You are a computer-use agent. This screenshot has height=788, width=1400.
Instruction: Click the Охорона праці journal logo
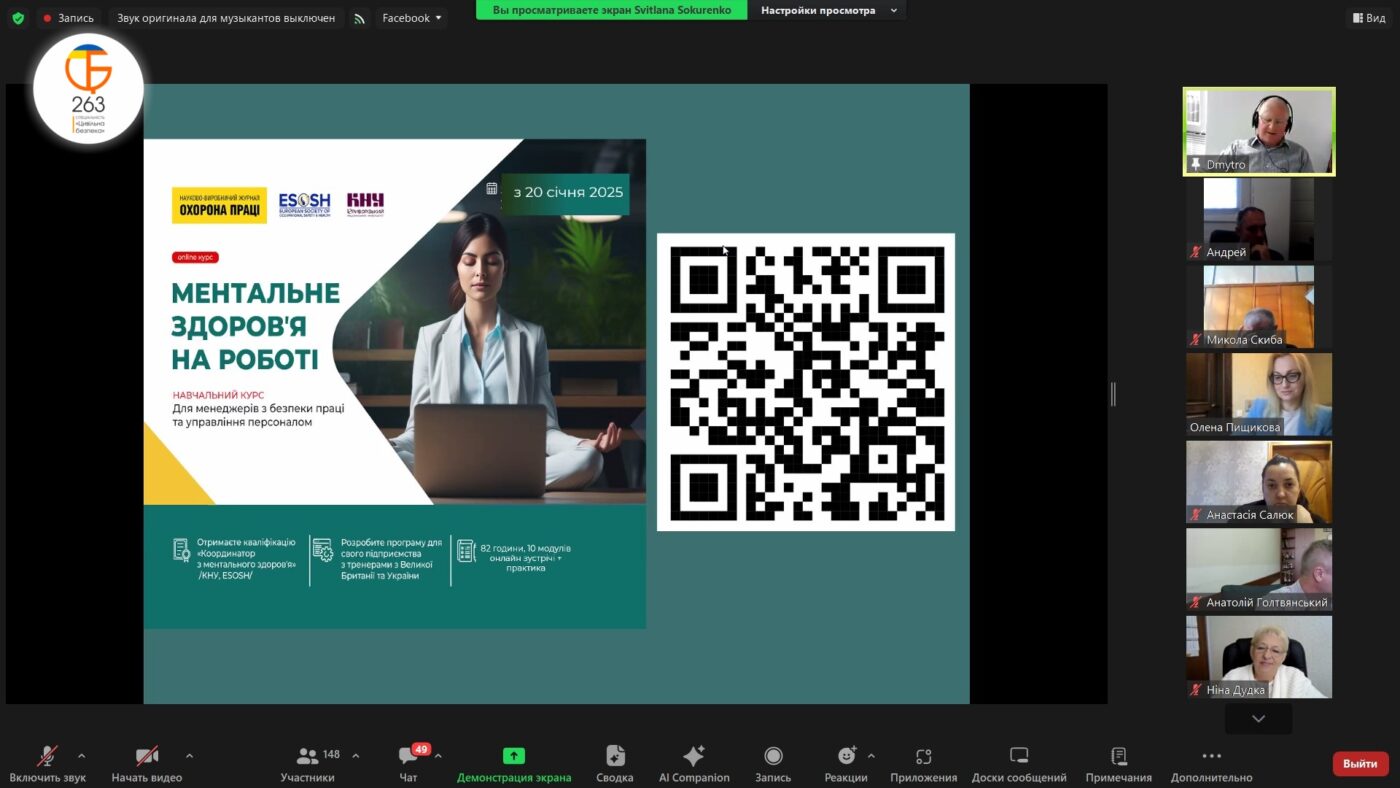pos(219,205)
